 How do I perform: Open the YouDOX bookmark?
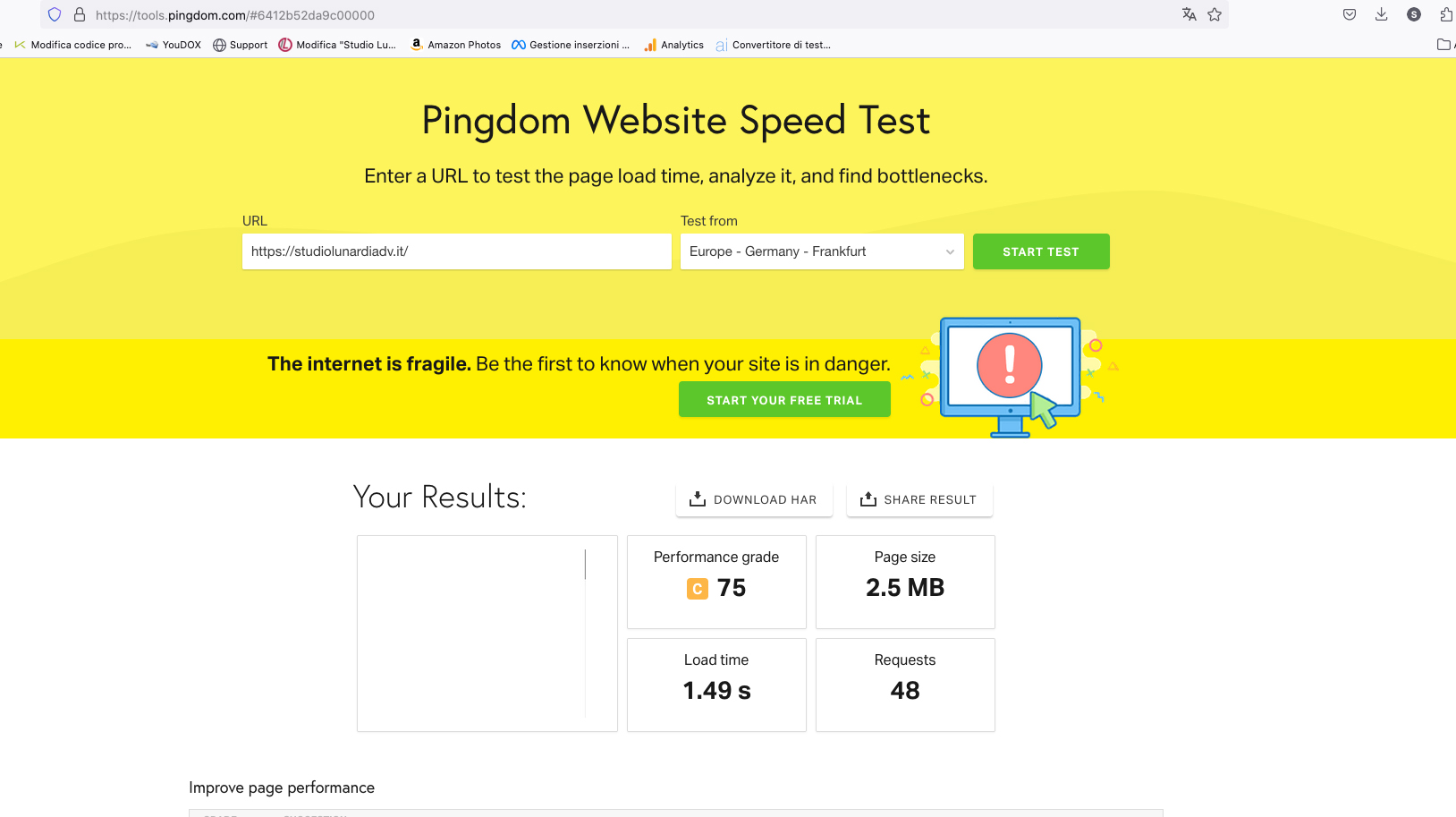[174, 45]
